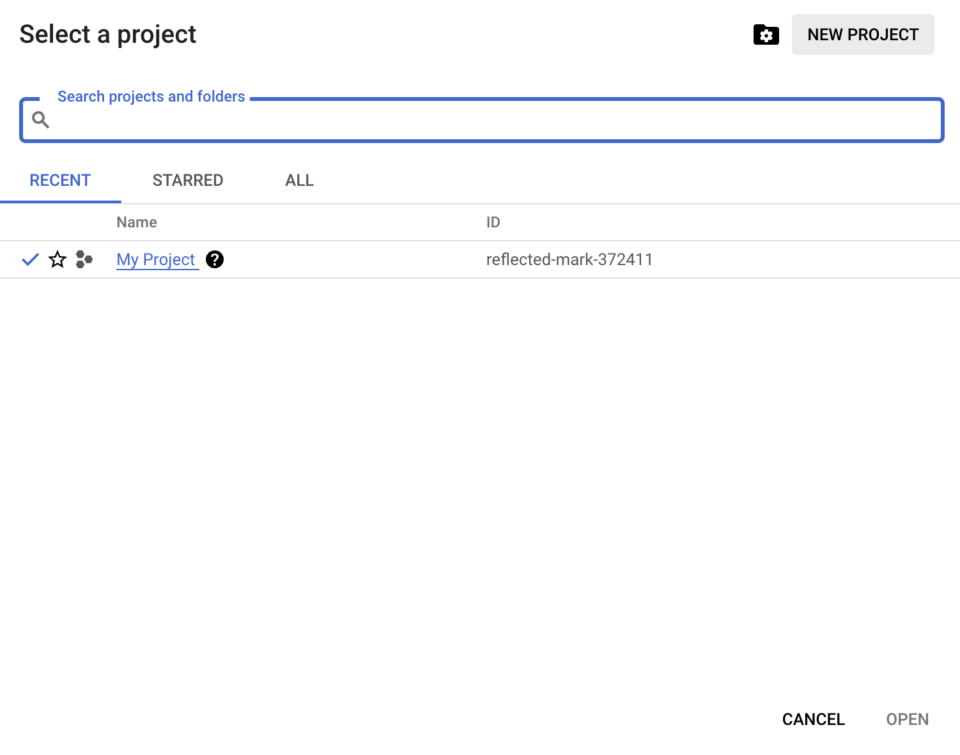Open the ALL projects tab
Image resolution: width=960 pixels, height=755 pixels.
point(299,180)
